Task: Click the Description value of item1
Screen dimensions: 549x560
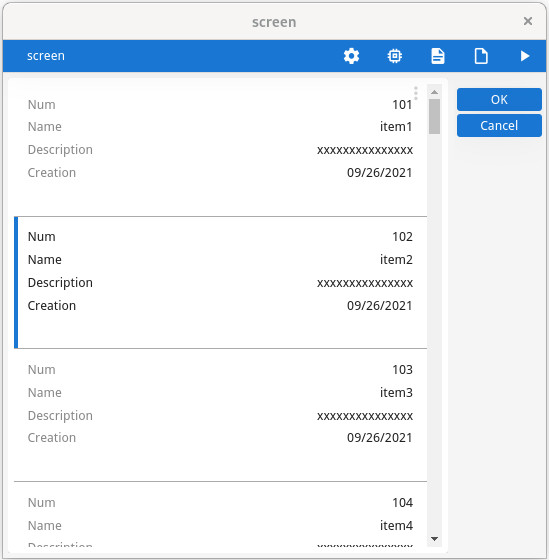Action: [365, 150]
